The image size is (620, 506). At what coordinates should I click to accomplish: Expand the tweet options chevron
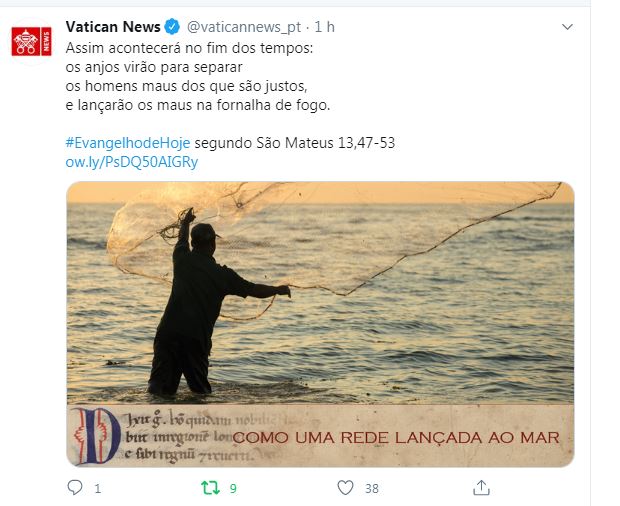(567, 27)
